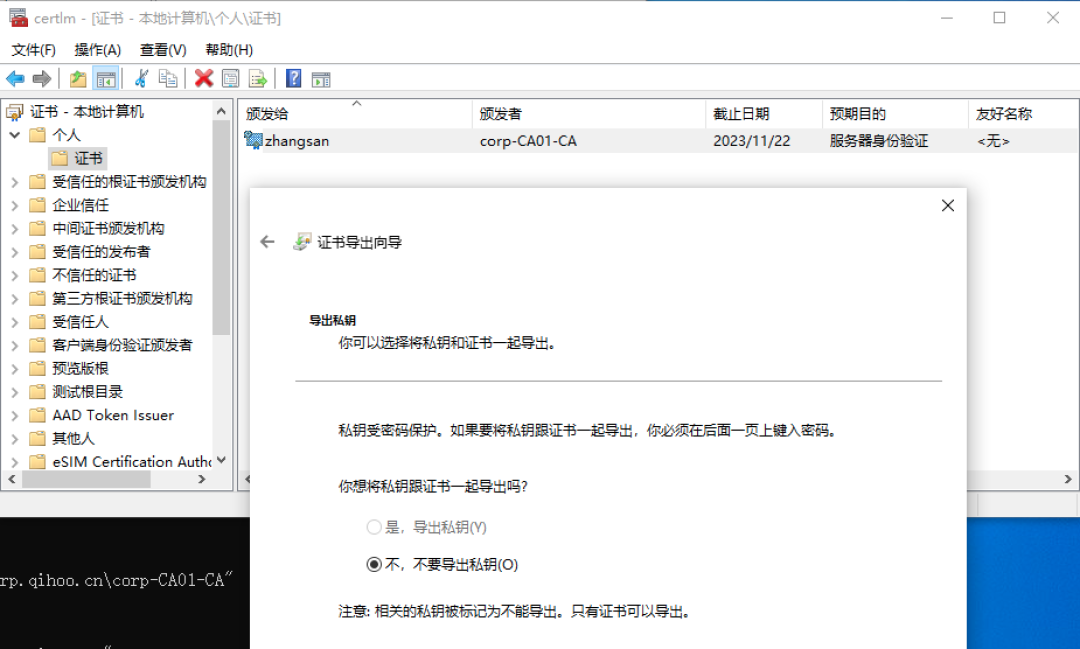Click the 服务器身份验证 purpose cell
Image resolution: width=1080 pixels, height=649 pixels.
[x=879, y=141]
